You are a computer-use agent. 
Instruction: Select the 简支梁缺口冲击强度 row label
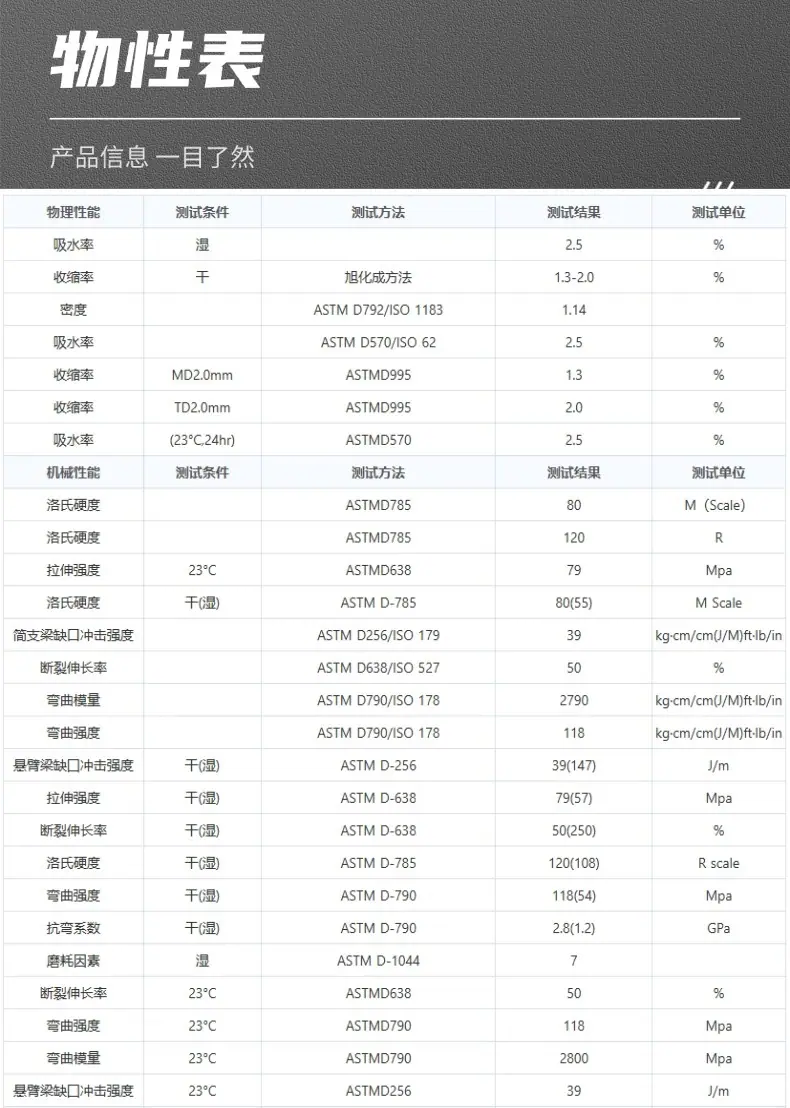pos(73,635)
